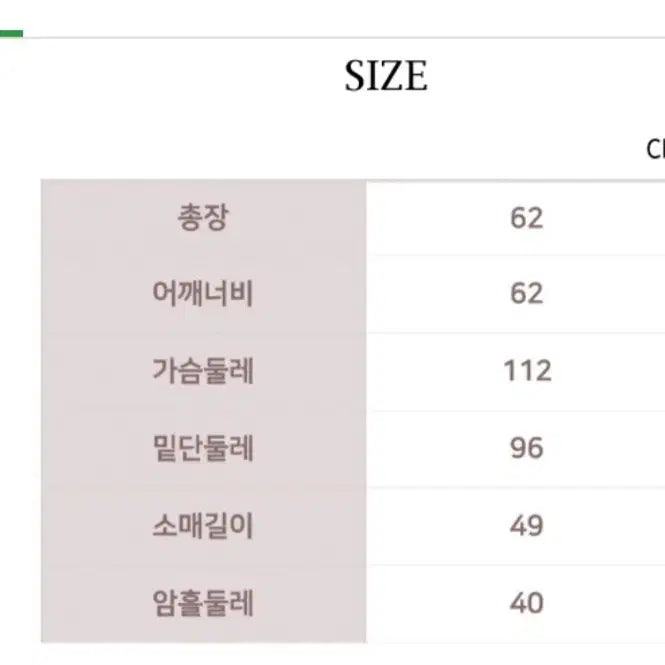Click the white area below the 암홀둘레 row
The width and height of the screenshot is (665, 665).
point(350,654)
